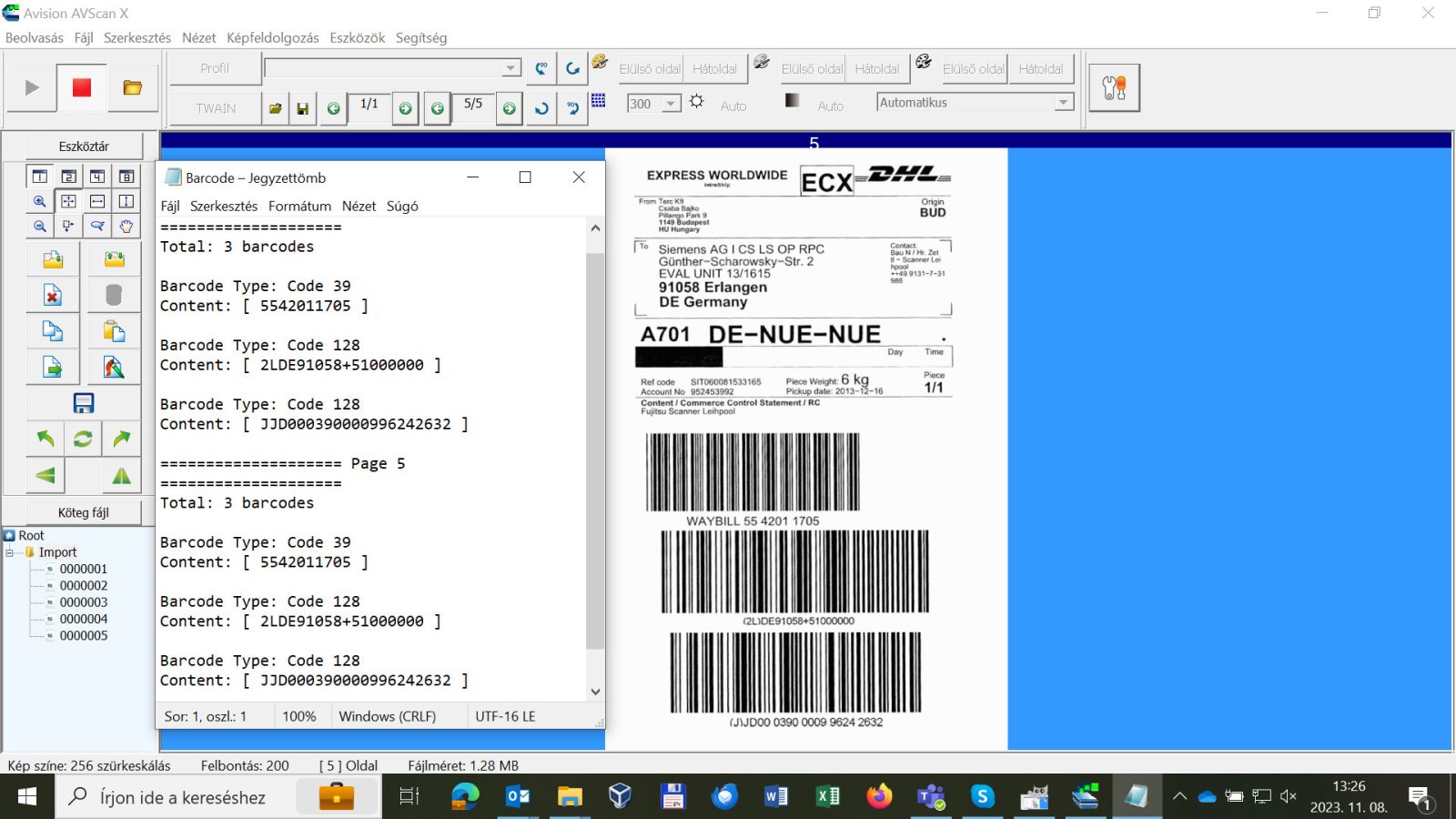Click the counterclockwise rotate arrow in the top toolbar
The height and width of the screenshot is (819, 1456).
(541, 108)
